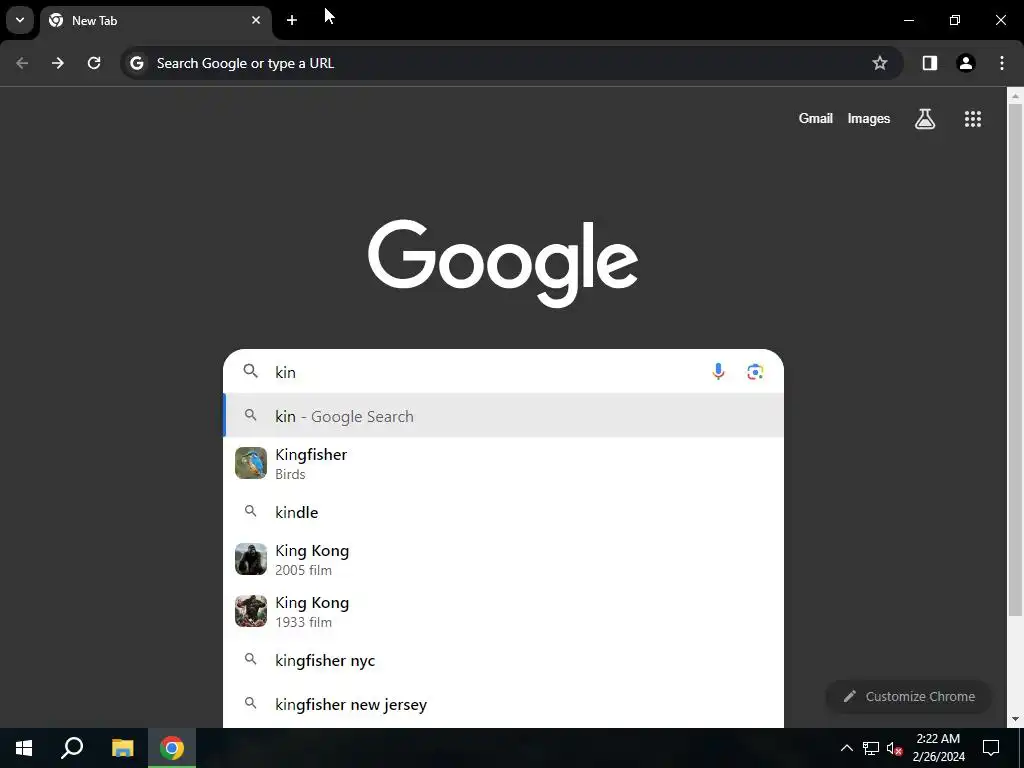
Task: Open Gmail link
Action: [x=816, y=118]
